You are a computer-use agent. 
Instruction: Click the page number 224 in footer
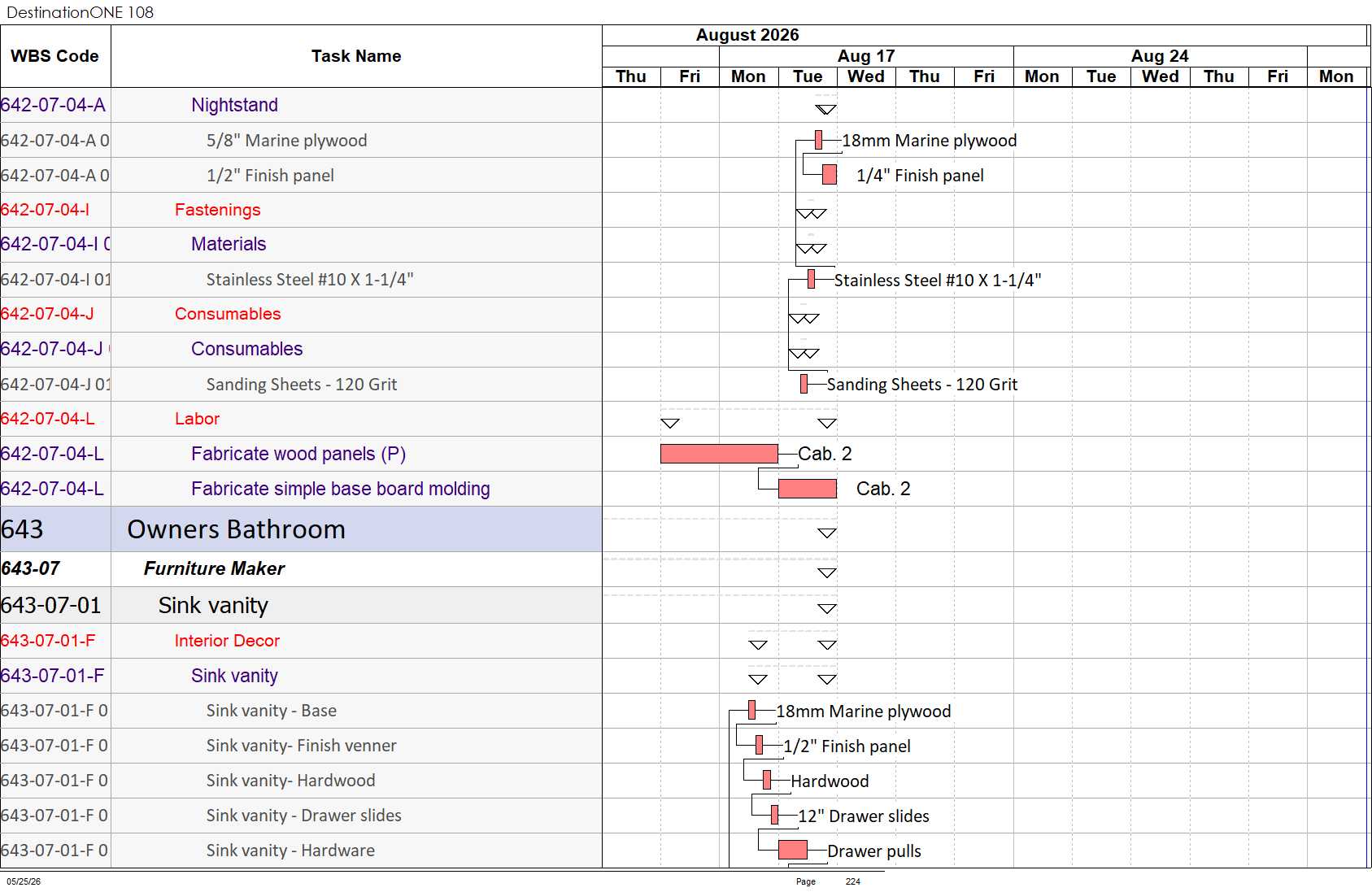(x=852, y=881)
